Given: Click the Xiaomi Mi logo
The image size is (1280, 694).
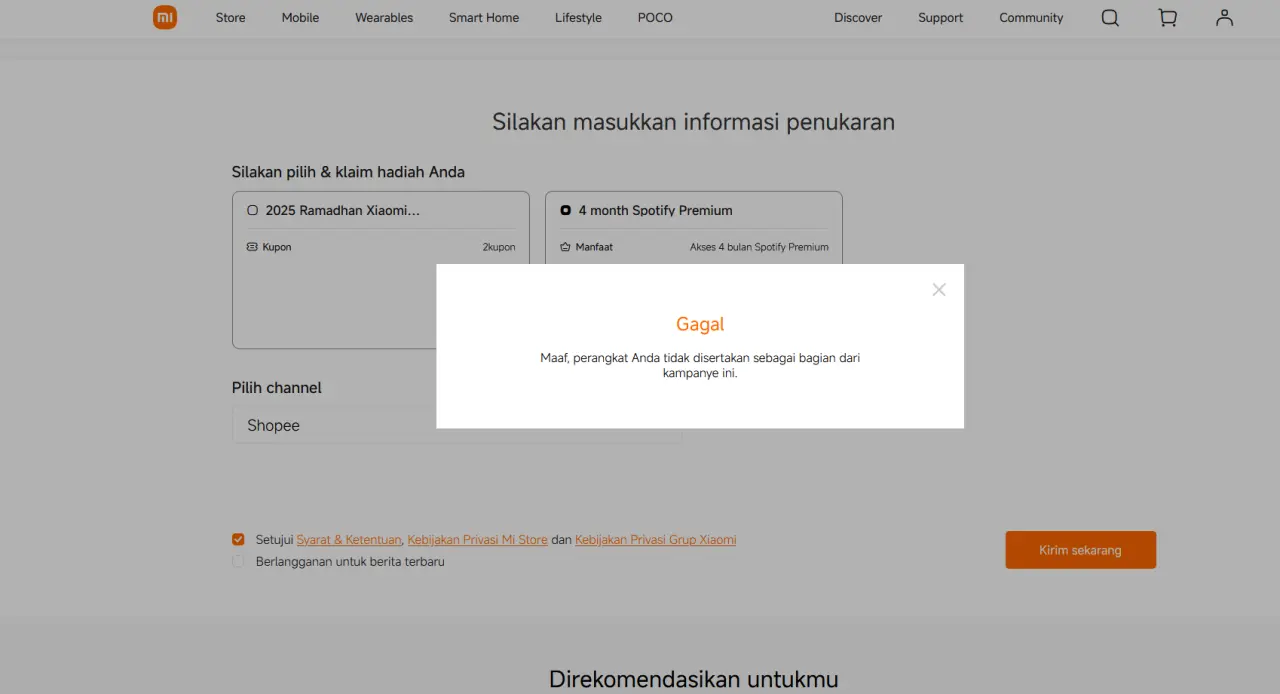Looking at the screenshot, I should point(165,17).
